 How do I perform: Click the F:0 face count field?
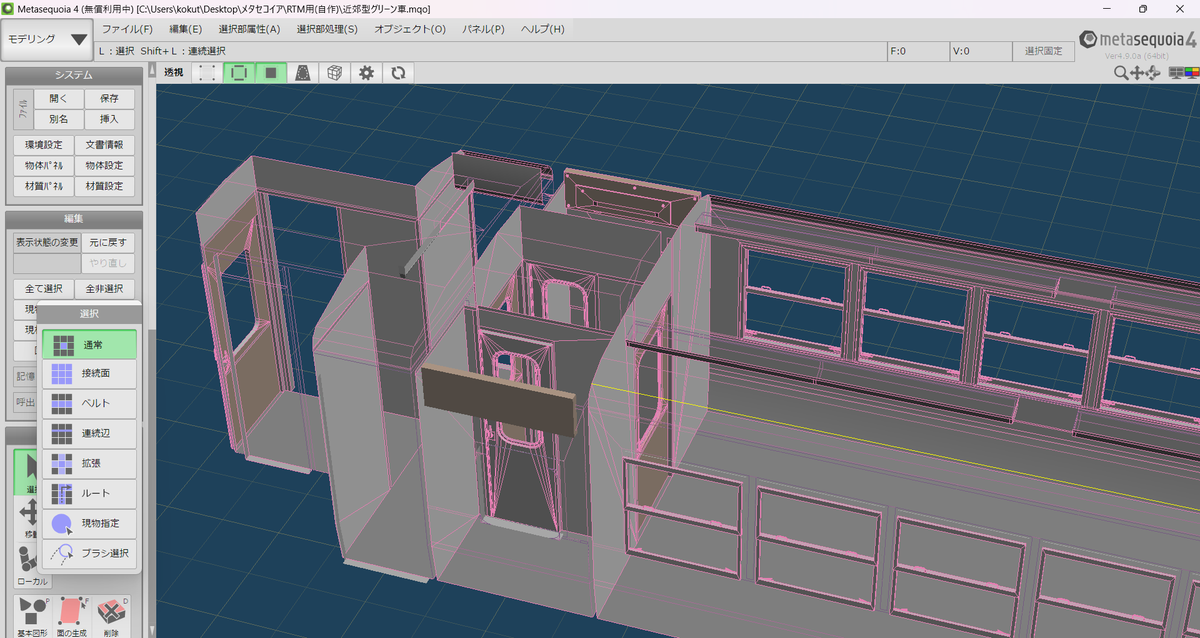917,51
